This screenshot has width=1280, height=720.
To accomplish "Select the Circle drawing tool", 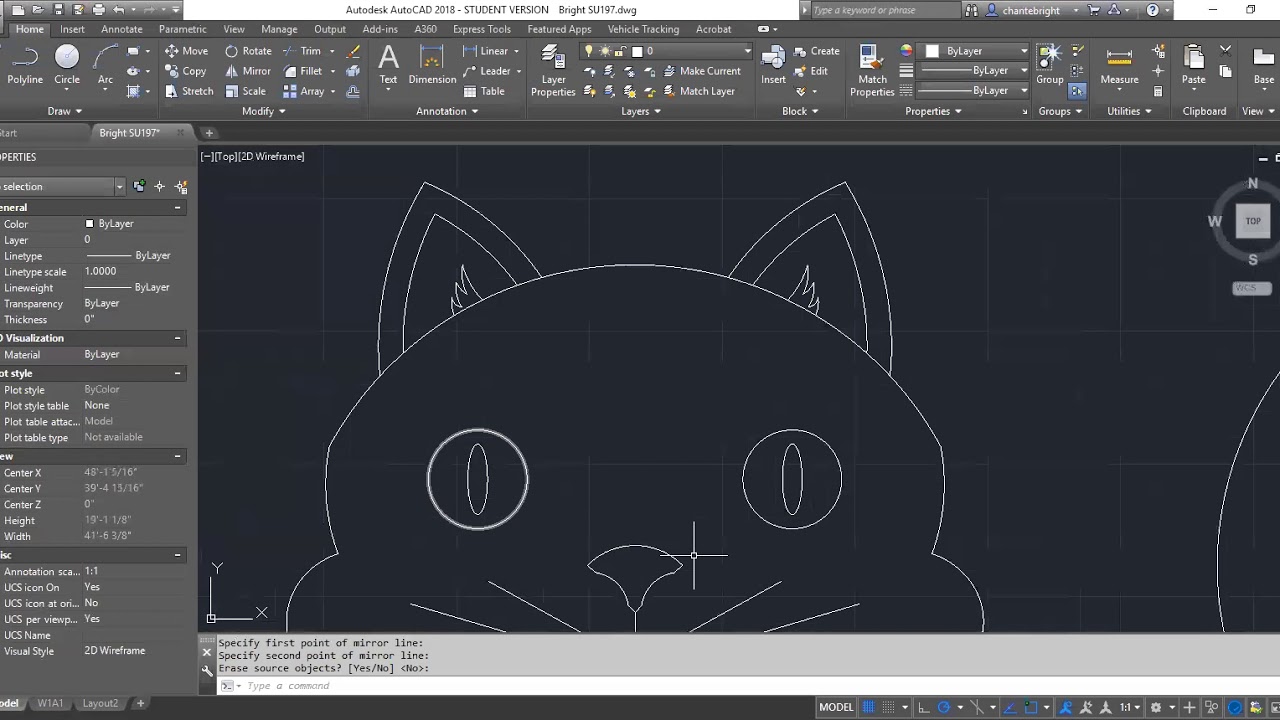I will 67,65.
